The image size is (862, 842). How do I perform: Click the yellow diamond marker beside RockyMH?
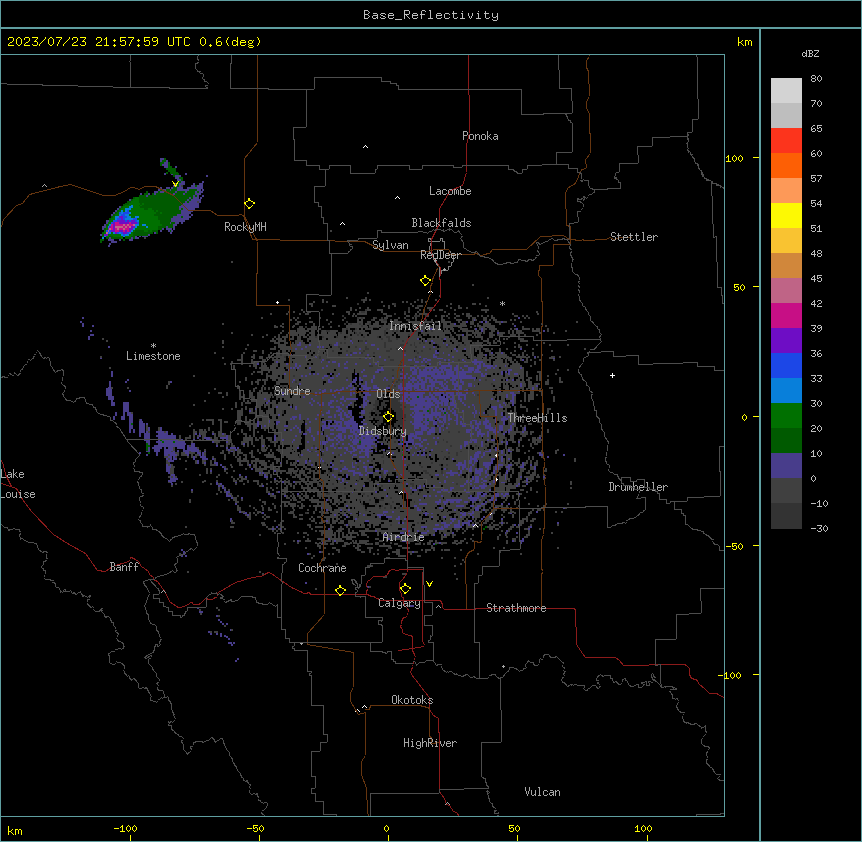[250, 204]
